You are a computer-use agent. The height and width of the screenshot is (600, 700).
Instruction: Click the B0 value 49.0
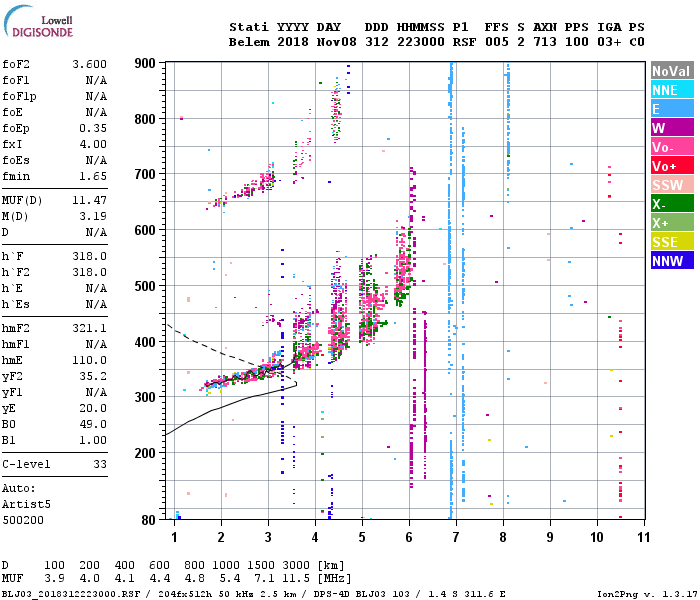point(93,424)
